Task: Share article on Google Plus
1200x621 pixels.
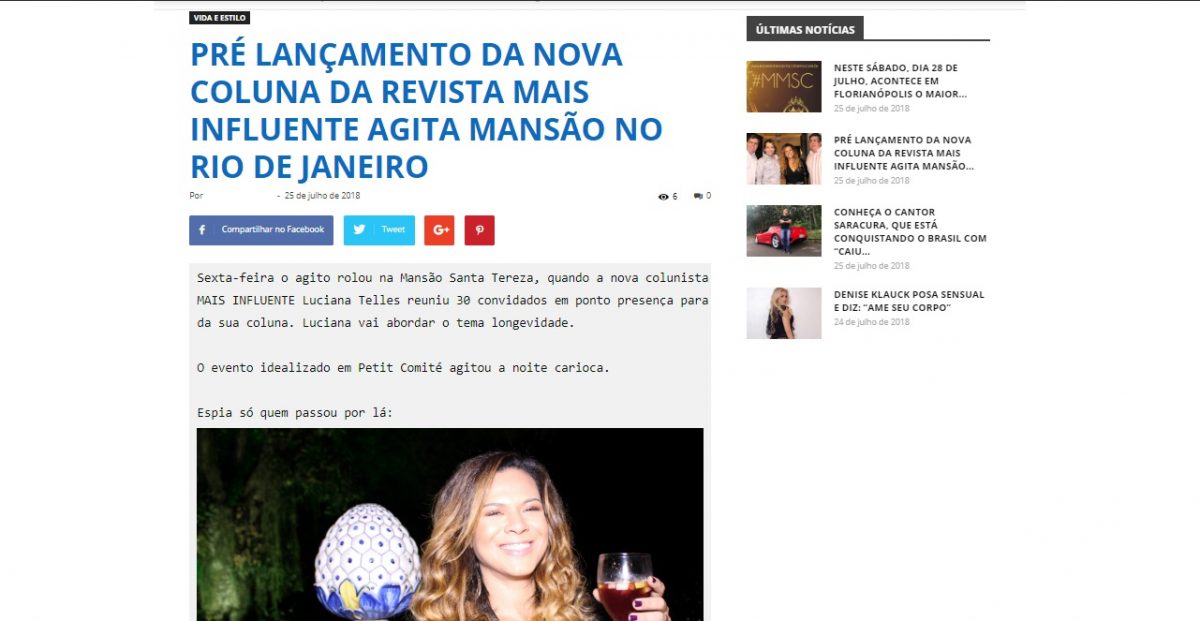Action: [439, 230]
